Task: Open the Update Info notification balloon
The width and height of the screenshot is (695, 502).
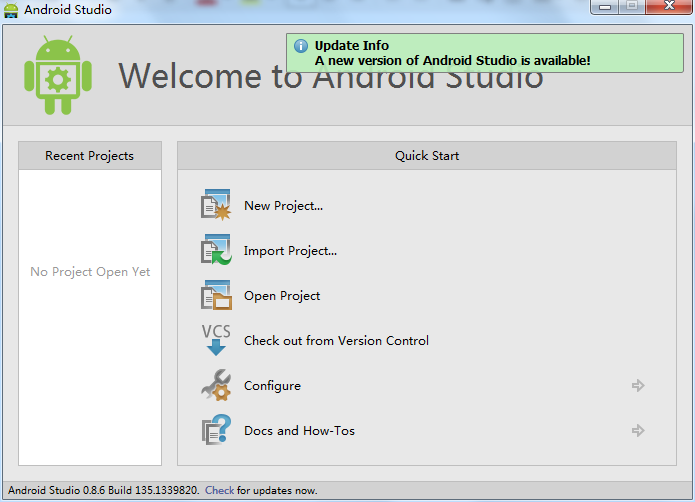Action: tap(484, 53)
